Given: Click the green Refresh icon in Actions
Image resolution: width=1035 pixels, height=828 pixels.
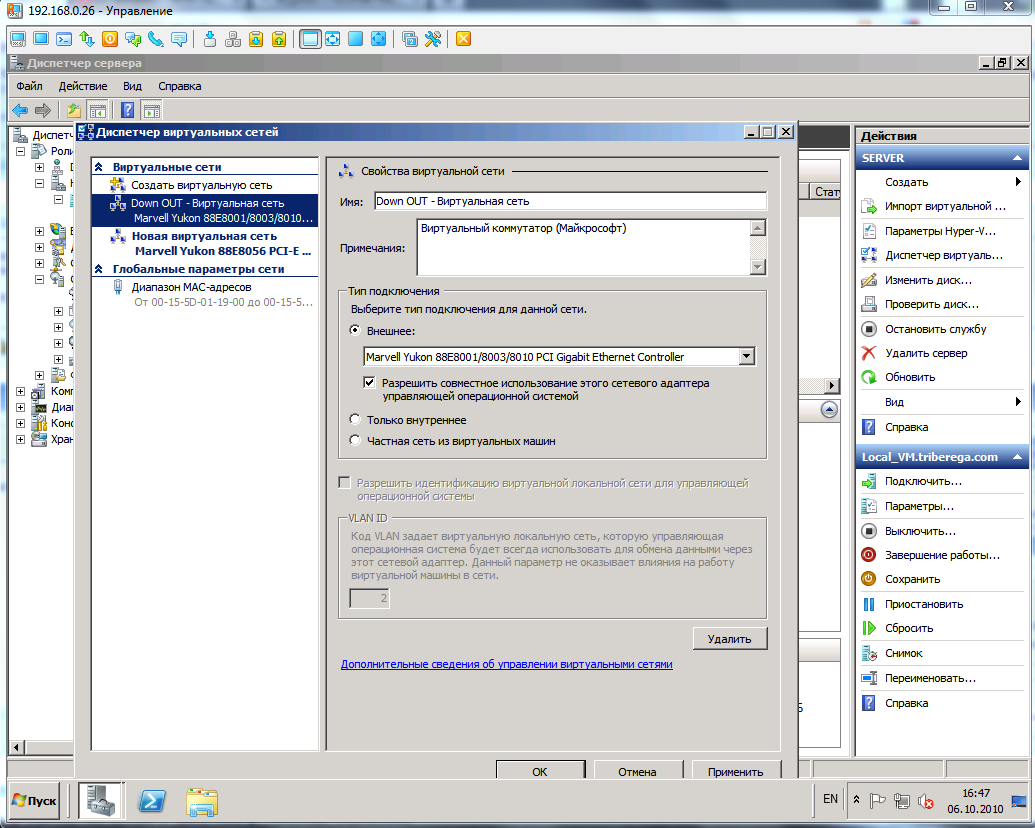Looking at the screenshot, I should (869, 378).
